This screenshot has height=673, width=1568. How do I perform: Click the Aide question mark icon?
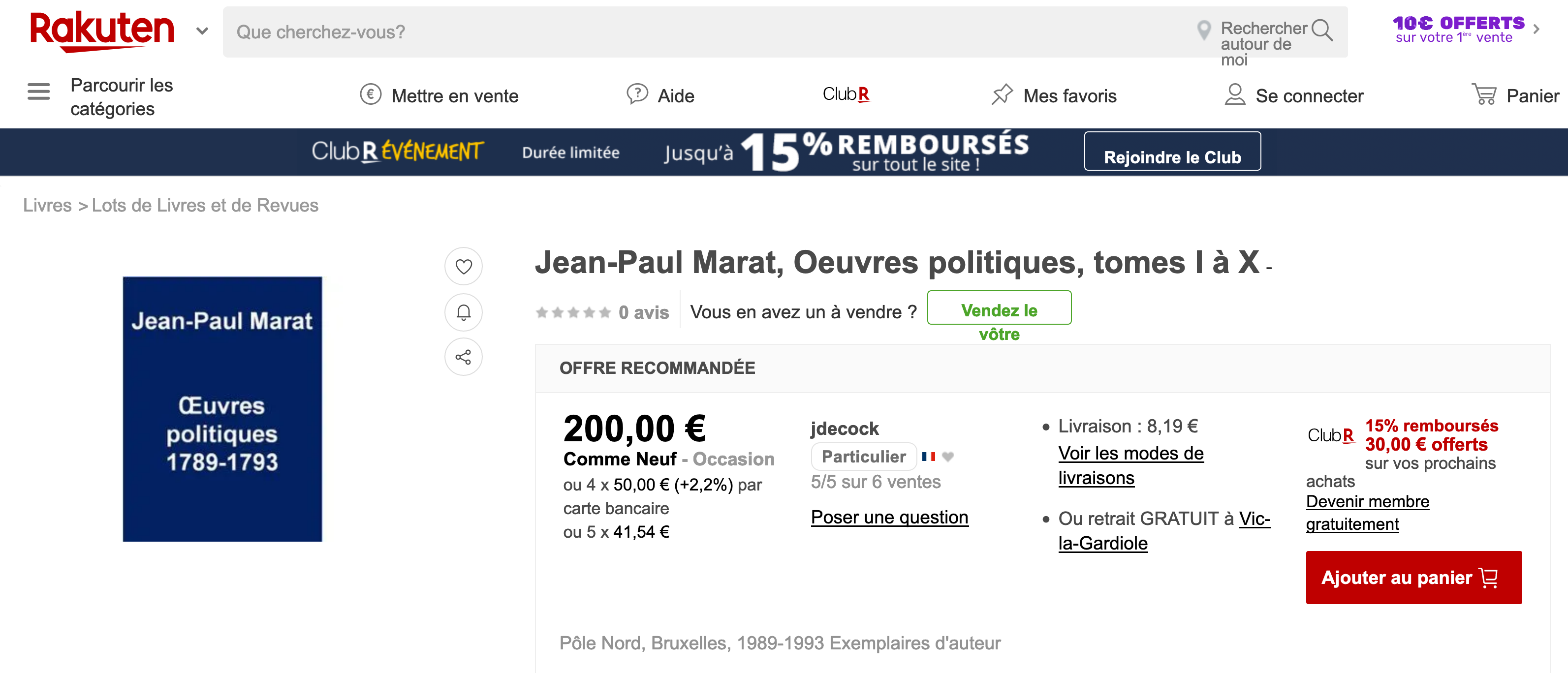637,94
